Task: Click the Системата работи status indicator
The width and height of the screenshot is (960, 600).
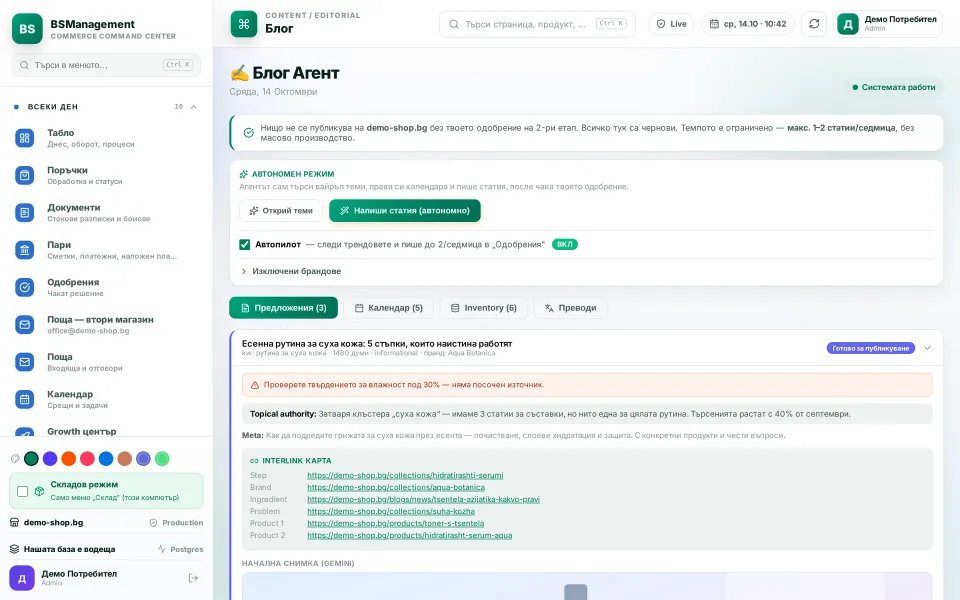Action: tap(894, 88)
